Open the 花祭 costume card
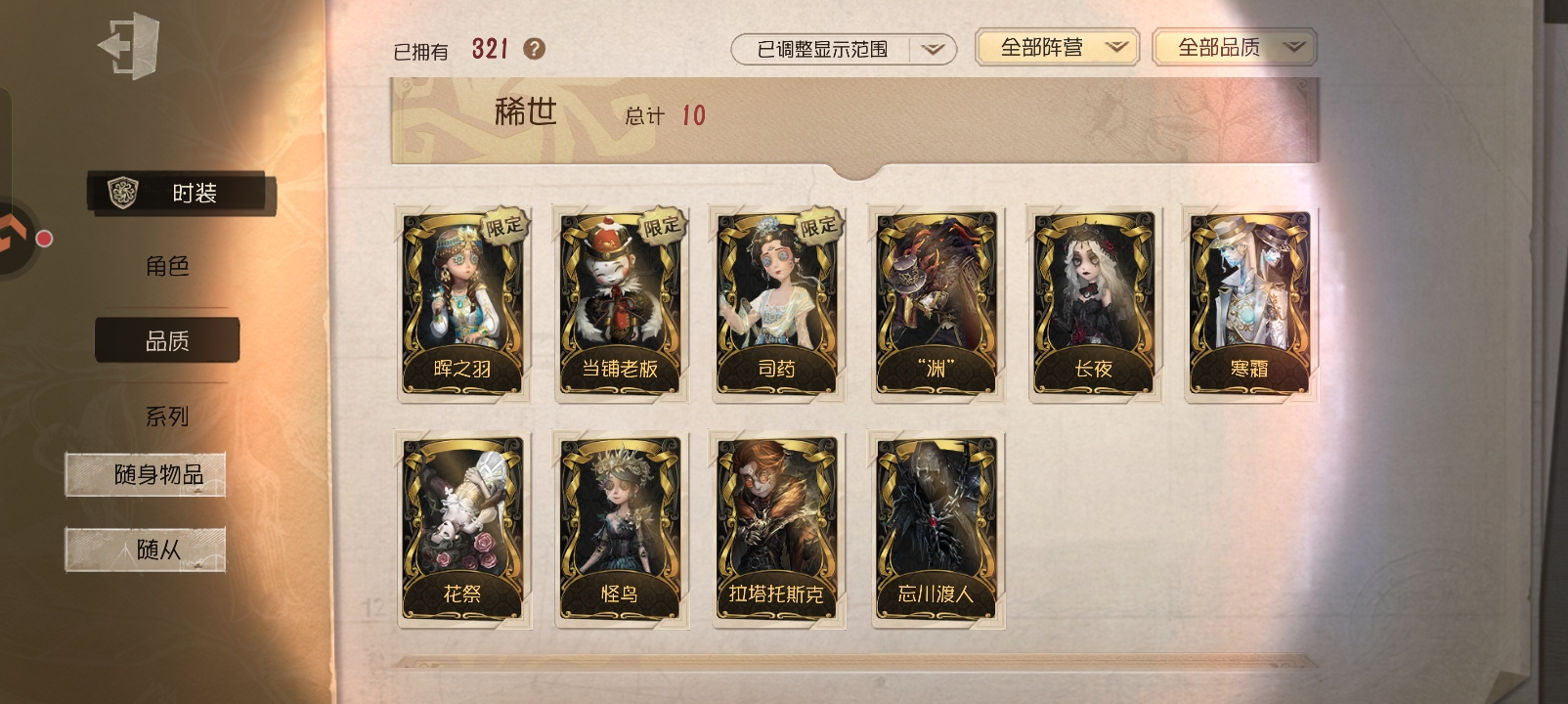Screen dimensions: 1568x704 462,529
